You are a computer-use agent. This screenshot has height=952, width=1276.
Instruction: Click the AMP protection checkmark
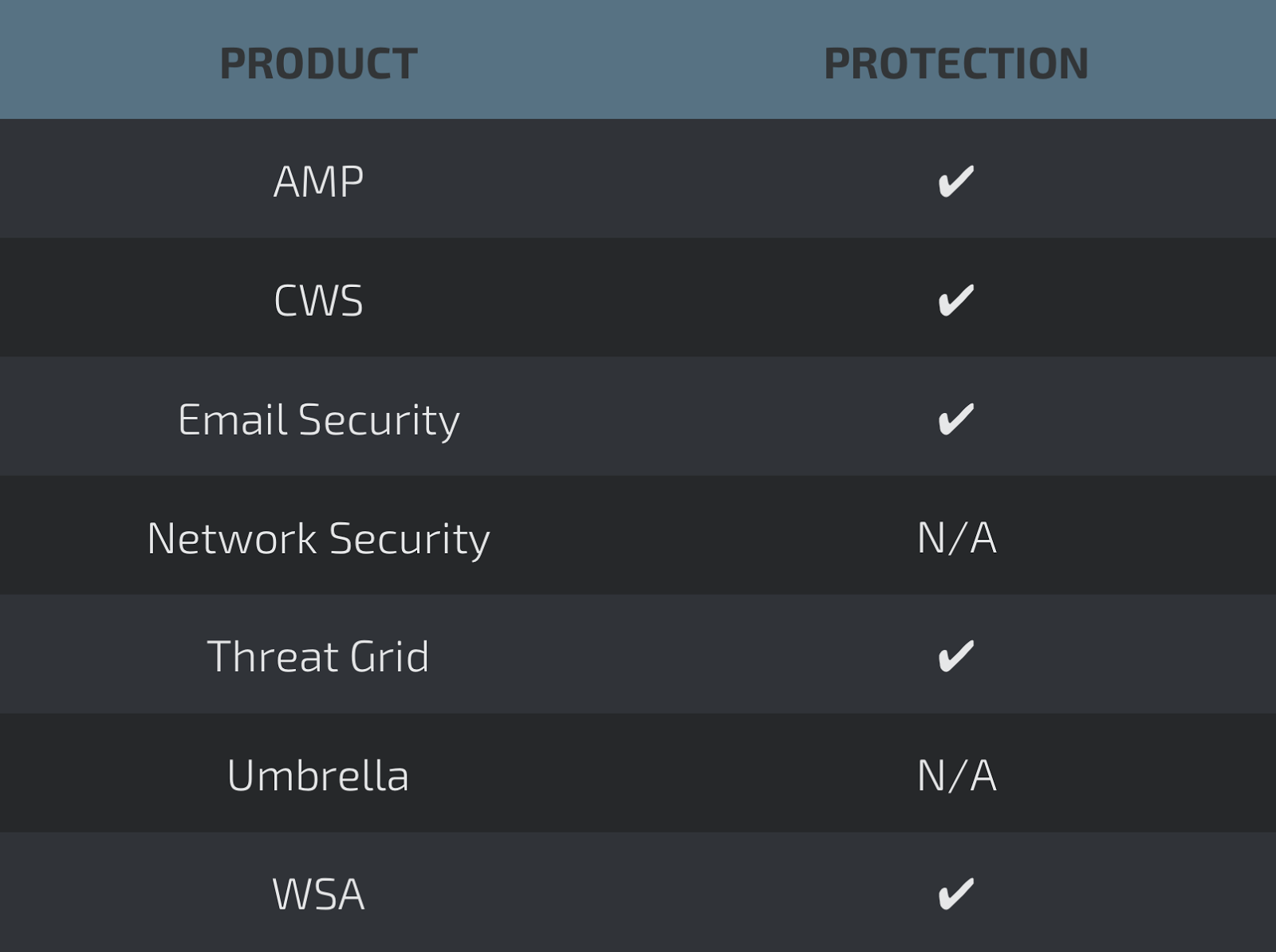(955, 181)
